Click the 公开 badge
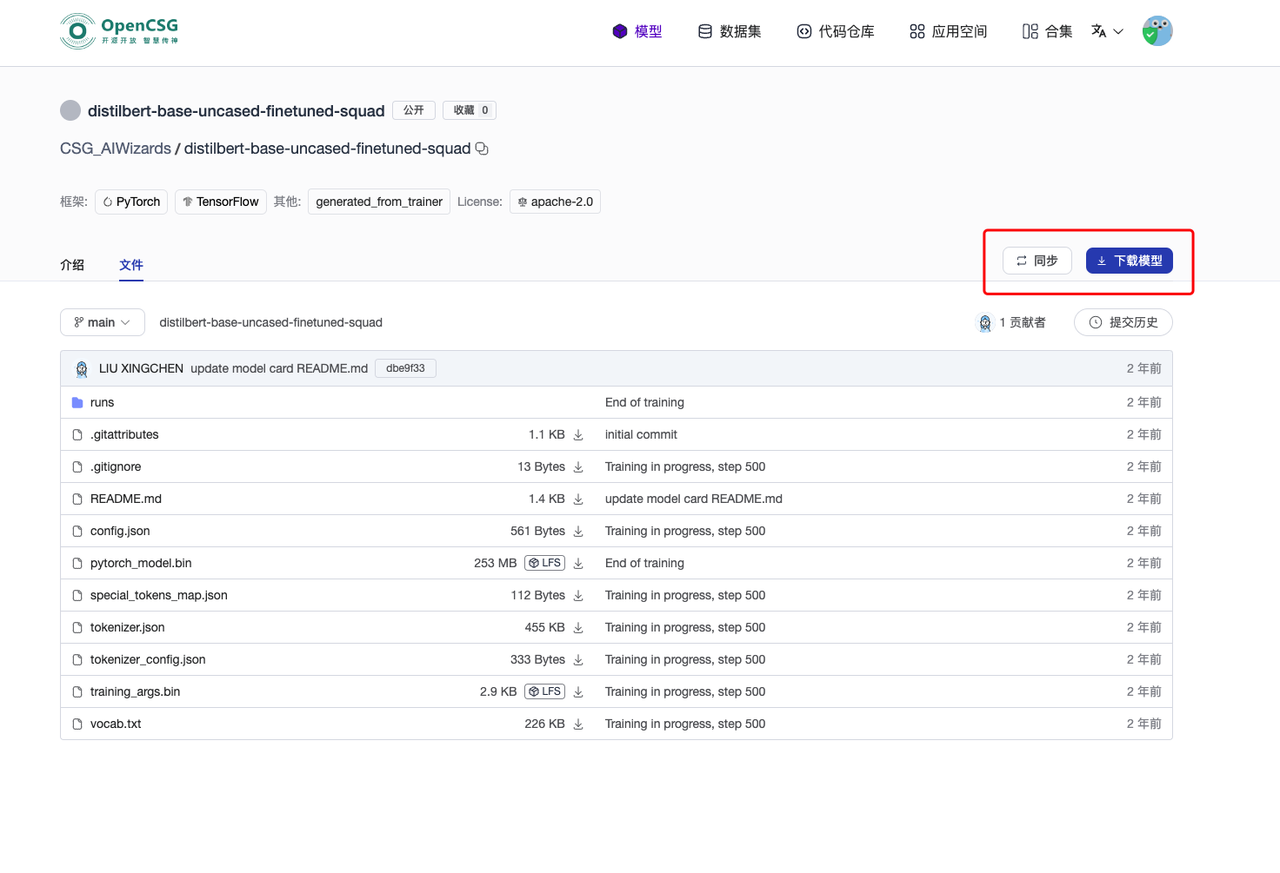Viewport: 1280px width, 873px height. pos(414,110)
